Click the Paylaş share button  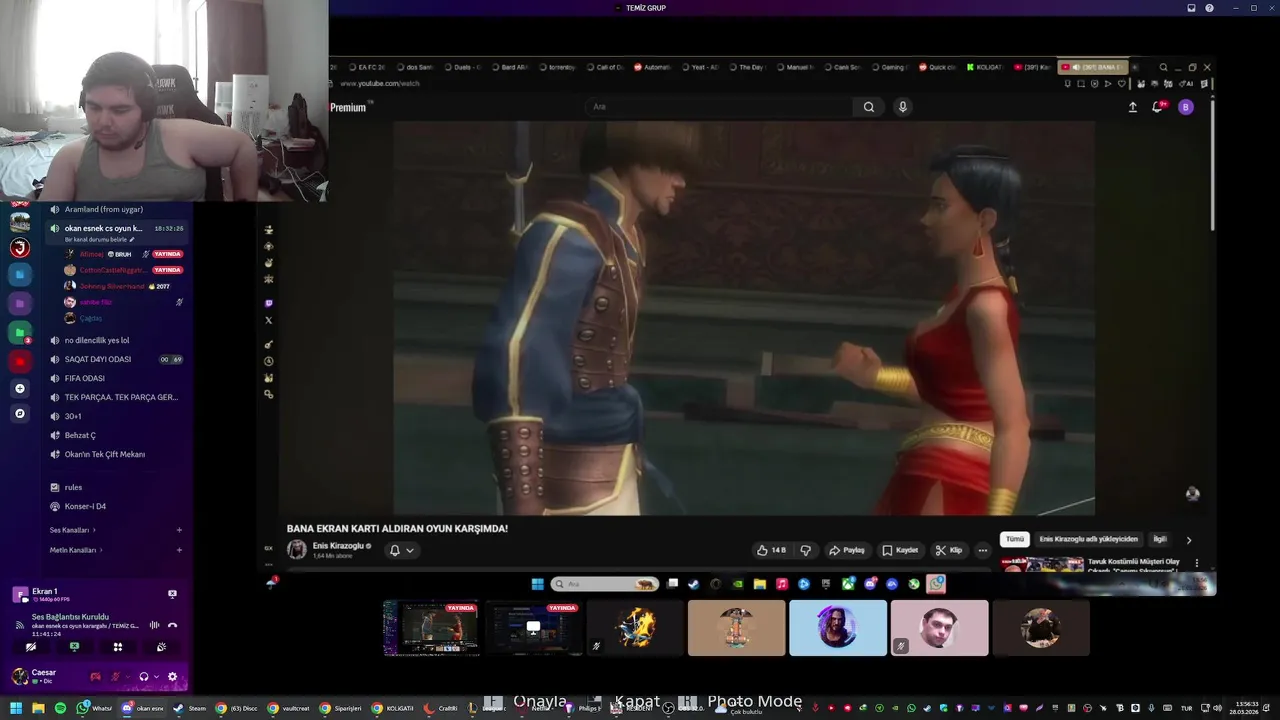846,550
